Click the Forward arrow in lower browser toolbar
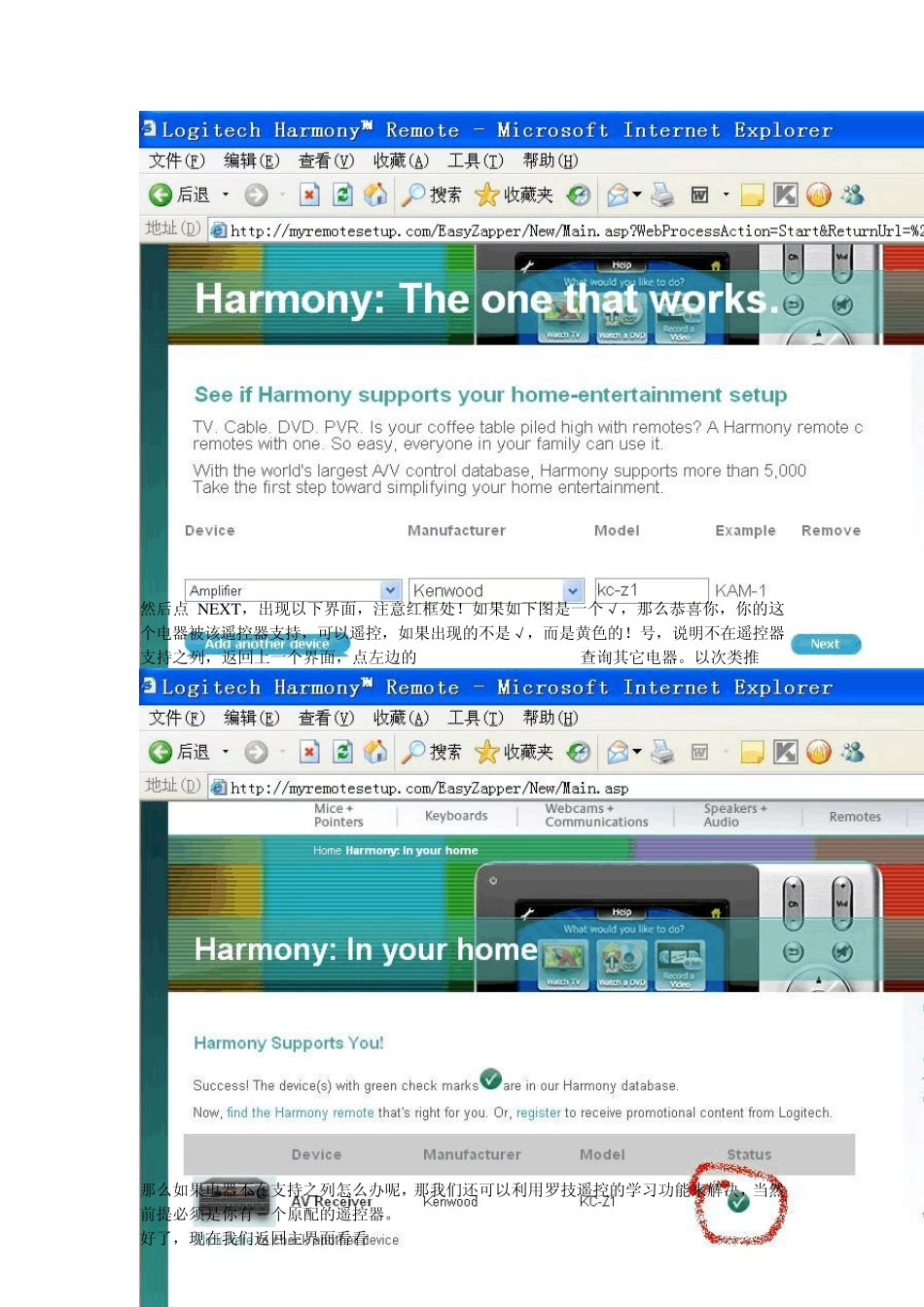The height and width of the screenshot is (1307, 924). 256,753
